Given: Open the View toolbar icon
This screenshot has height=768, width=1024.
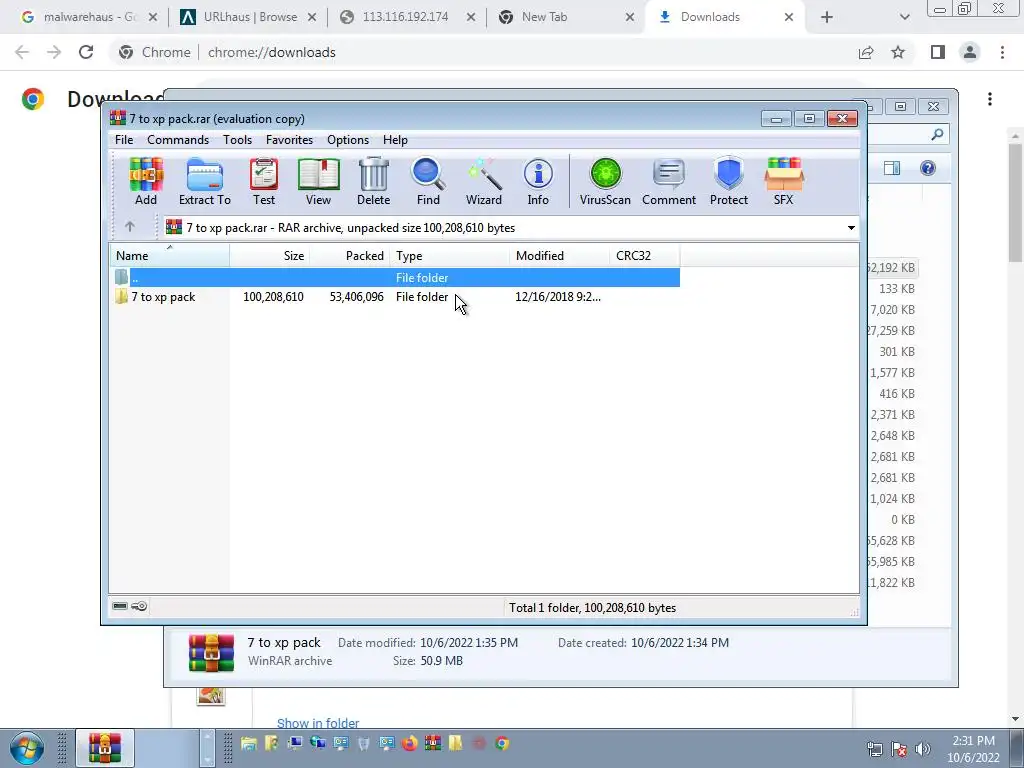Looking at the screenshot, I should (x=318, y=182).
